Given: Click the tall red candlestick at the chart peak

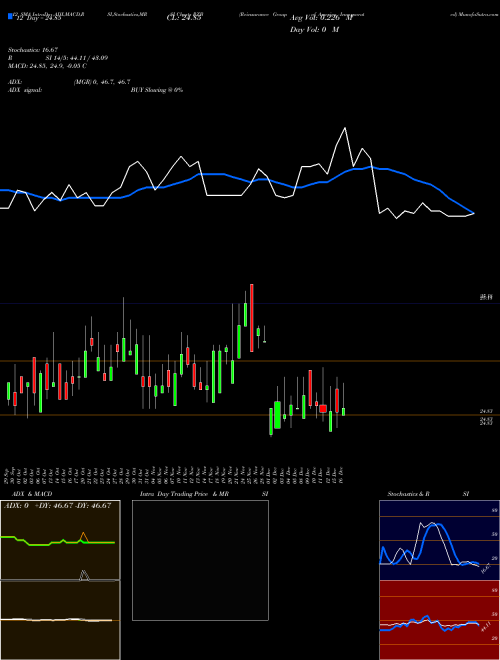Looking at the screenshot, I should coord(252,318).
